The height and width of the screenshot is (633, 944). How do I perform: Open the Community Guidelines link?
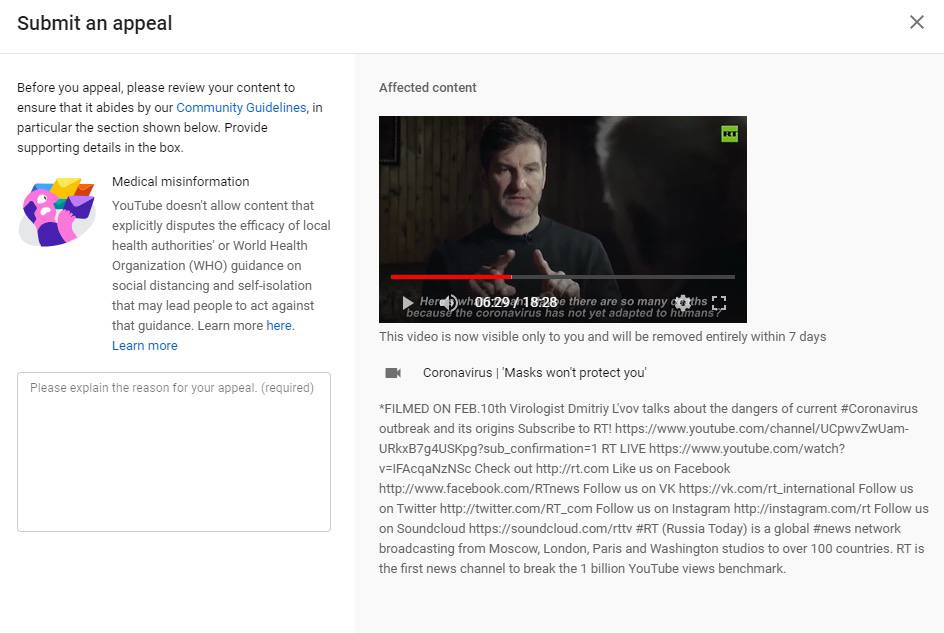241,107
